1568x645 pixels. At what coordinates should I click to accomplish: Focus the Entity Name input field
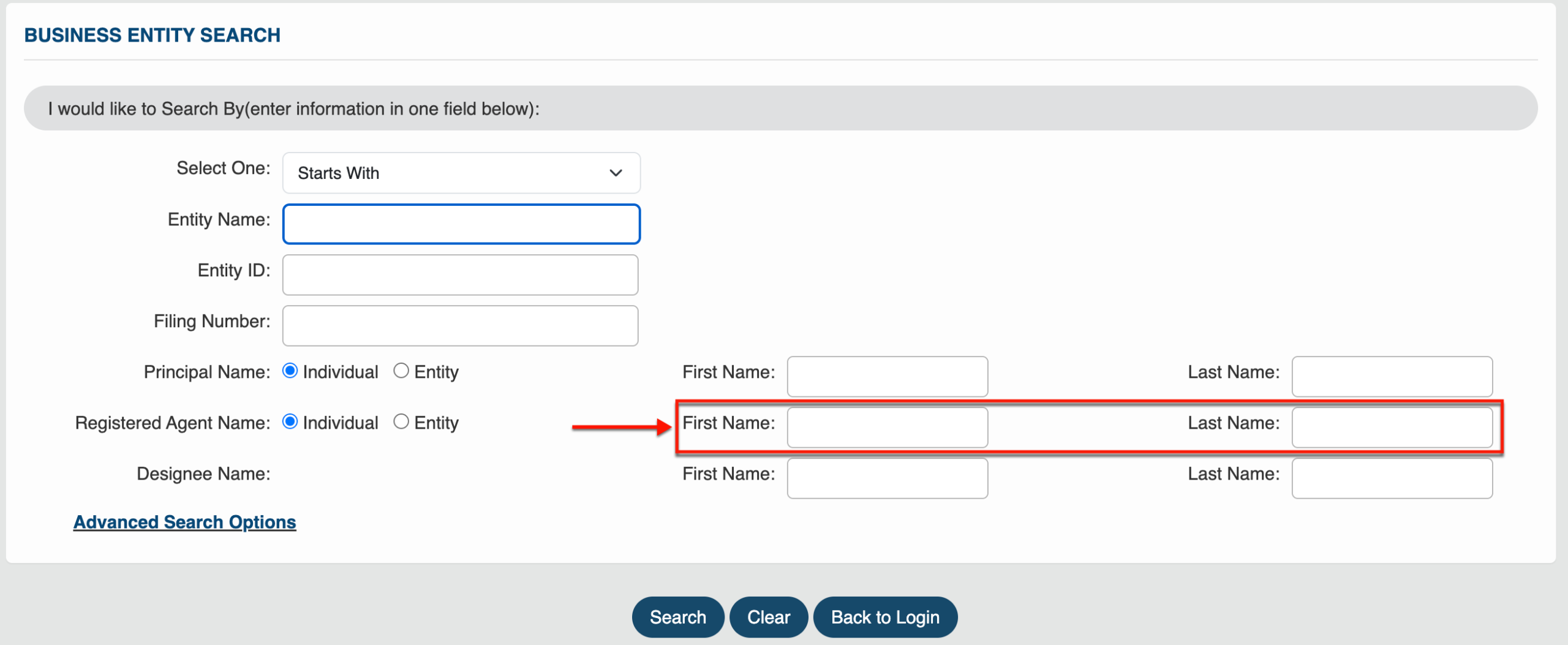[x=461, y=224]
